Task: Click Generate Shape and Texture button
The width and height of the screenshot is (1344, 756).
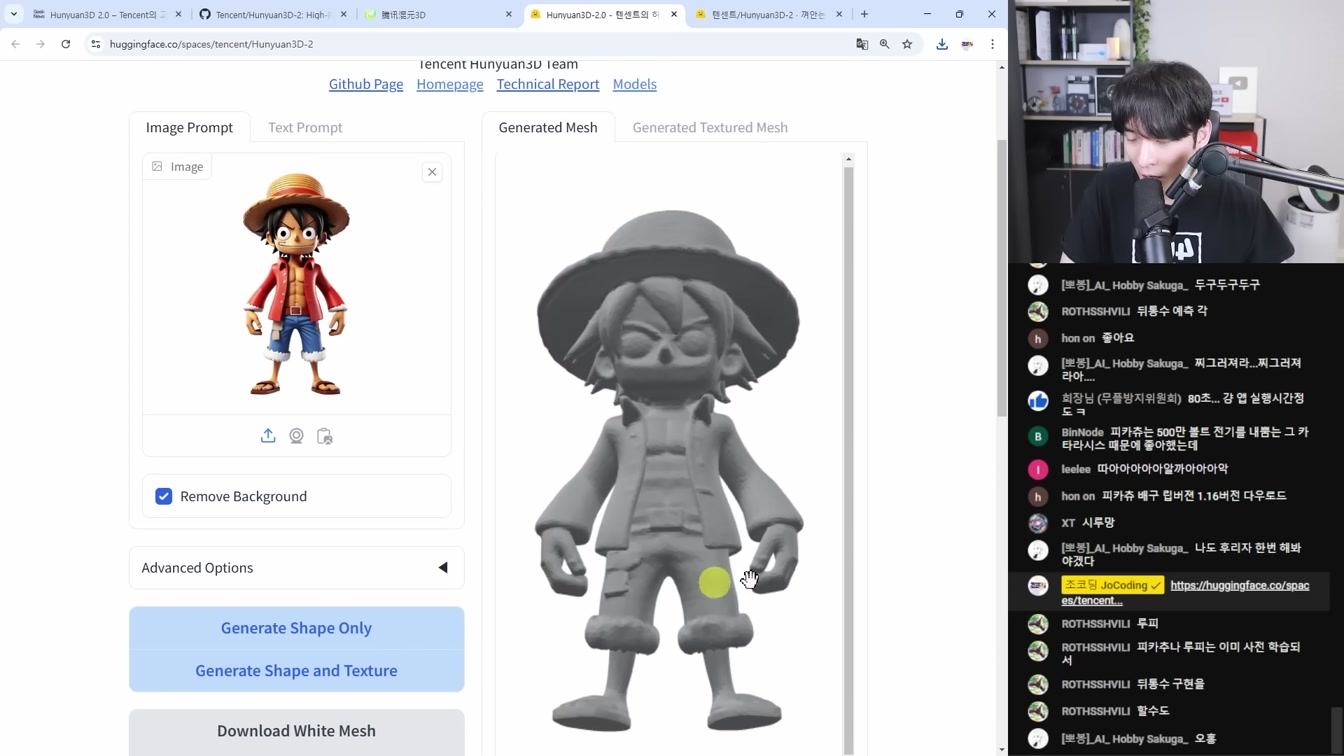Action: tap(296, 670)
